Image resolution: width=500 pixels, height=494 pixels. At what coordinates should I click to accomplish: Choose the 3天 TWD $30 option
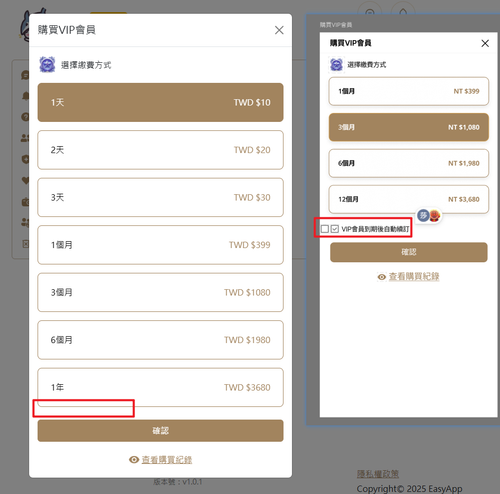tap(160, 197)
